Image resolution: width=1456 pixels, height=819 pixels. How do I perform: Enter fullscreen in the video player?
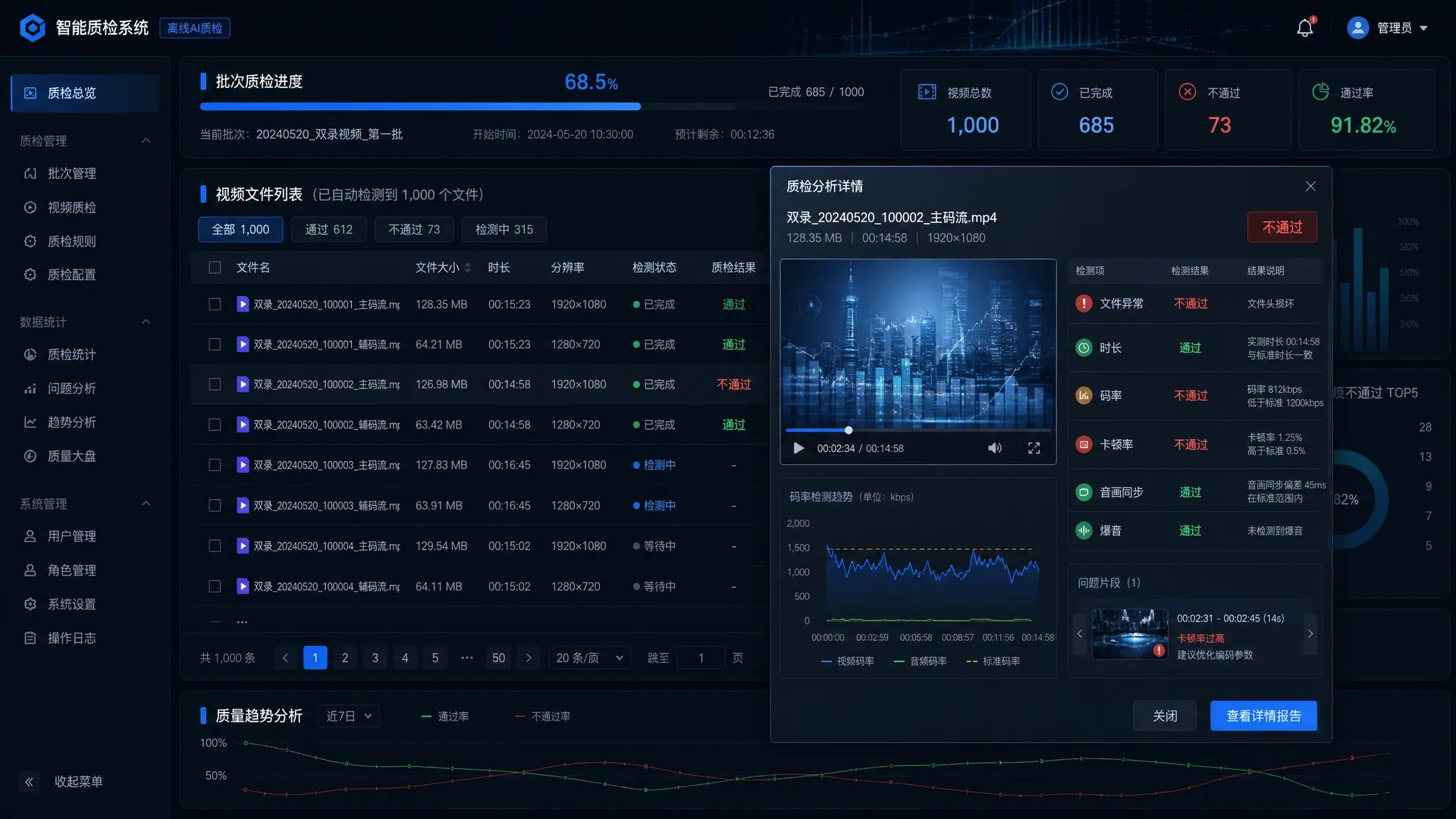[1034, 448]
